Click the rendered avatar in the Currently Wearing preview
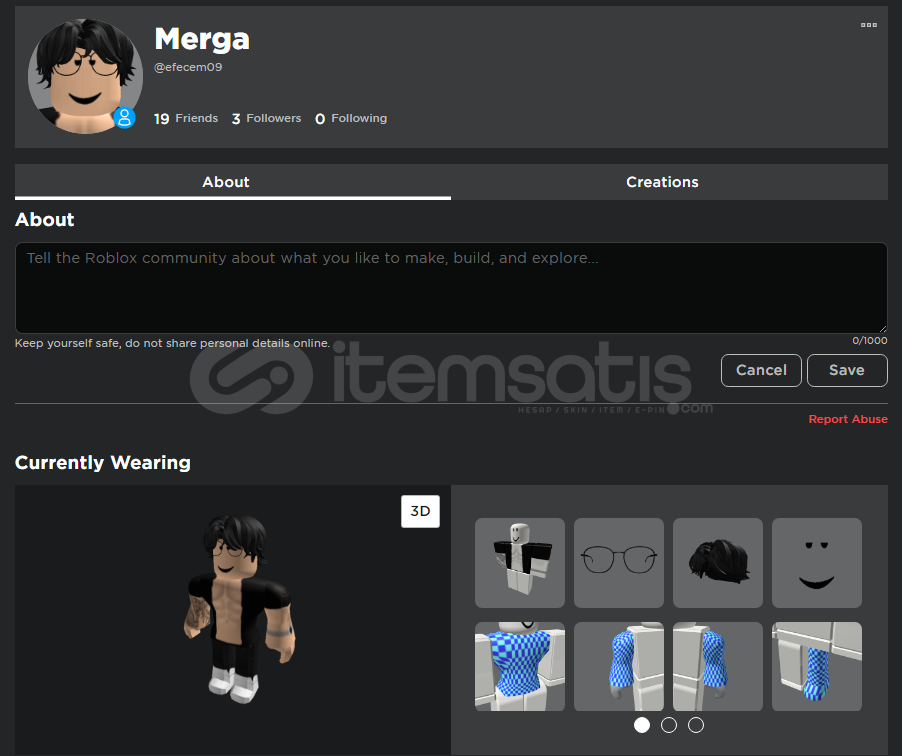 coord(239,608)
